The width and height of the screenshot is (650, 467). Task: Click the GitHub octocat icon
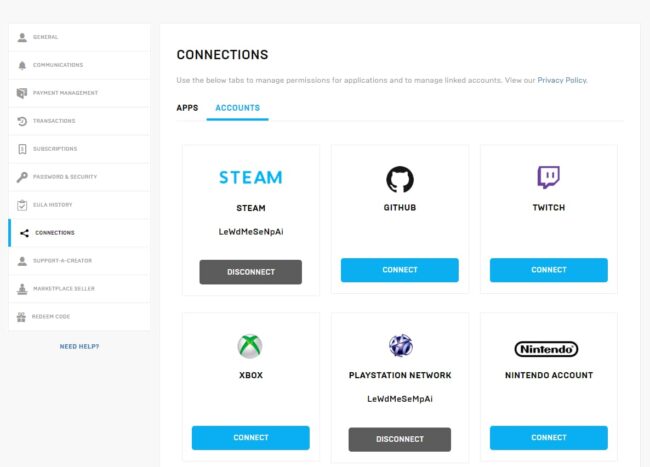pos(399,179)
